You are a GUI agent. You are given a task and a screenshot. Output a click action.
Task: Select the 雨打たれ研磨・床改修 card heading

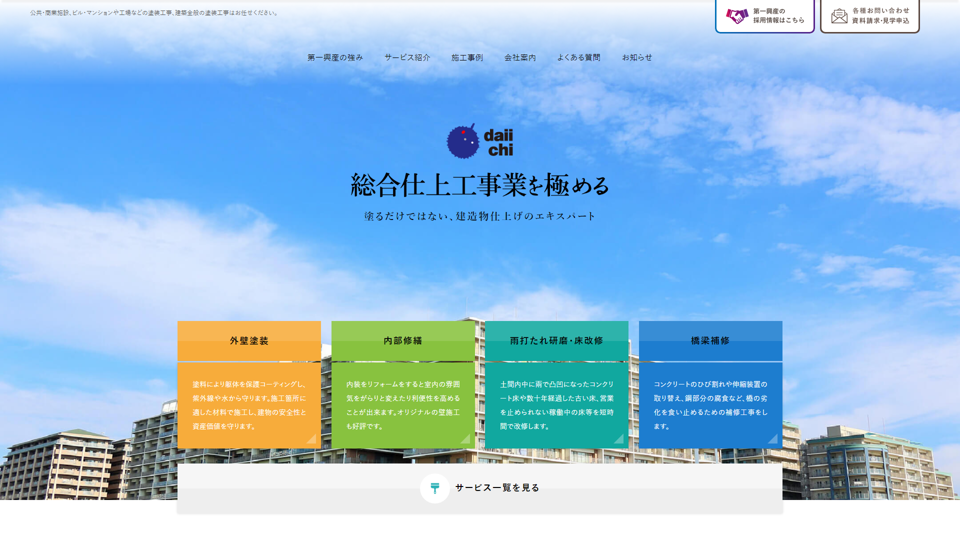[x=557, y=341]
